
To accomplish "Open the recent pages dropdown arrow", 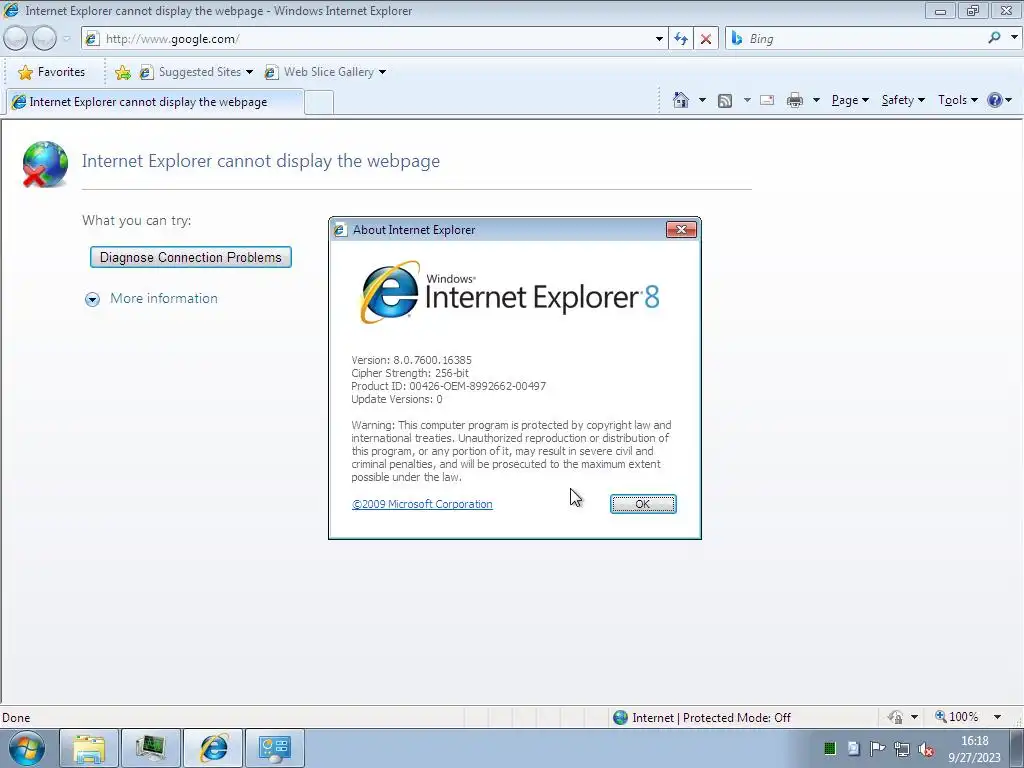I will 66,39.
